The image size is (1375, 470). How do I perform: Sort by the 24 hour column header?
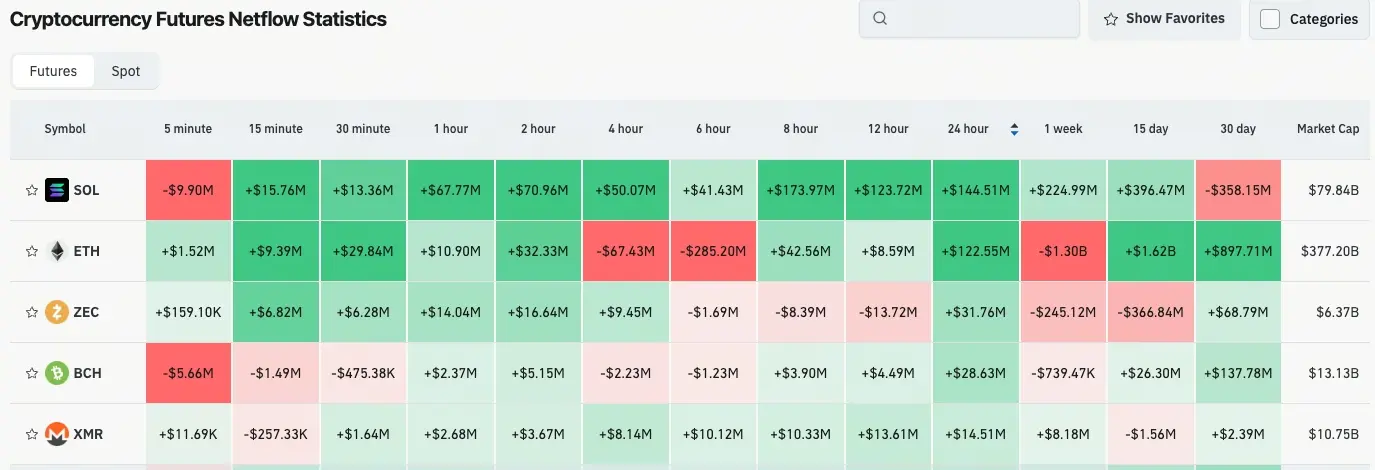968,129
